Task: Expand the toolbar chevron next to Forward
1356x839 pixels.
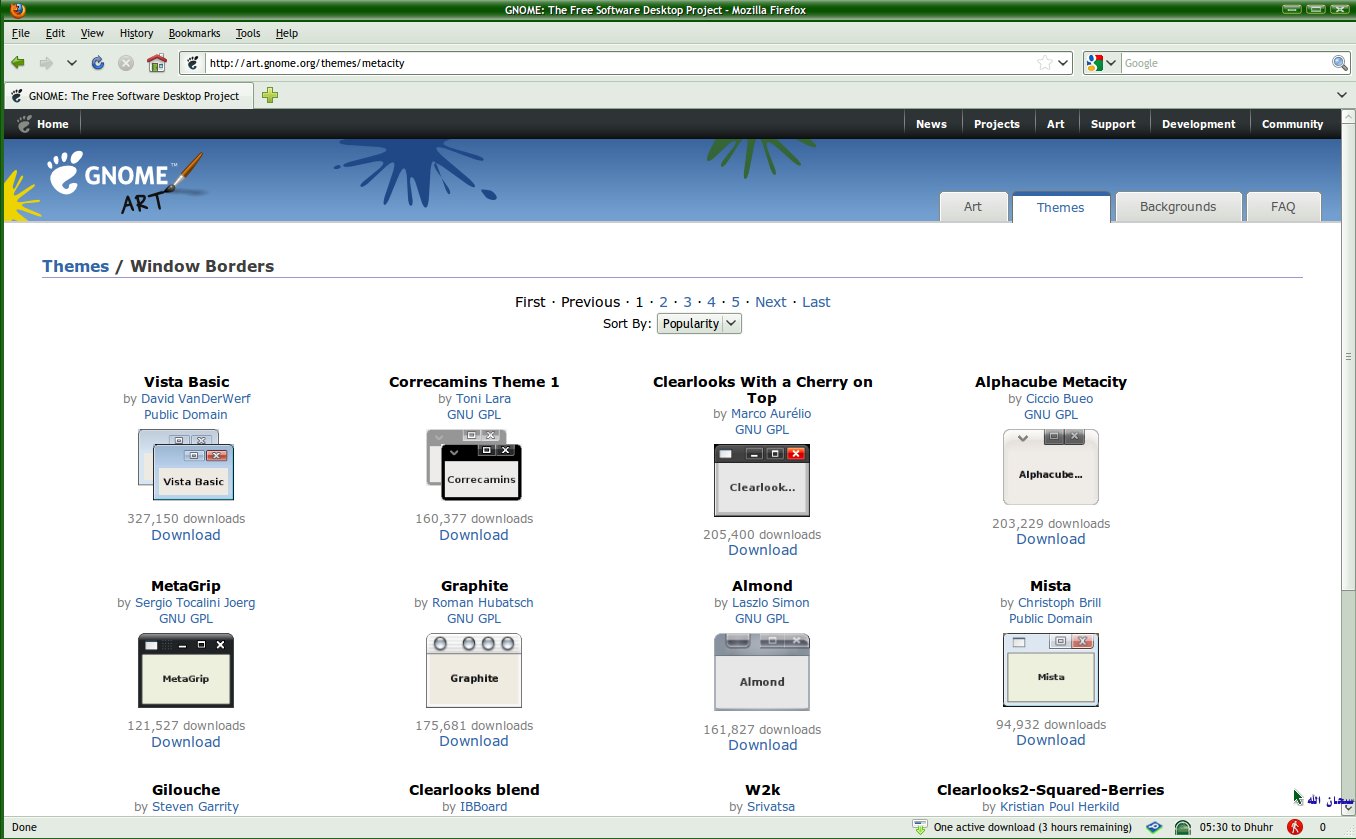Action: point(71,62)
